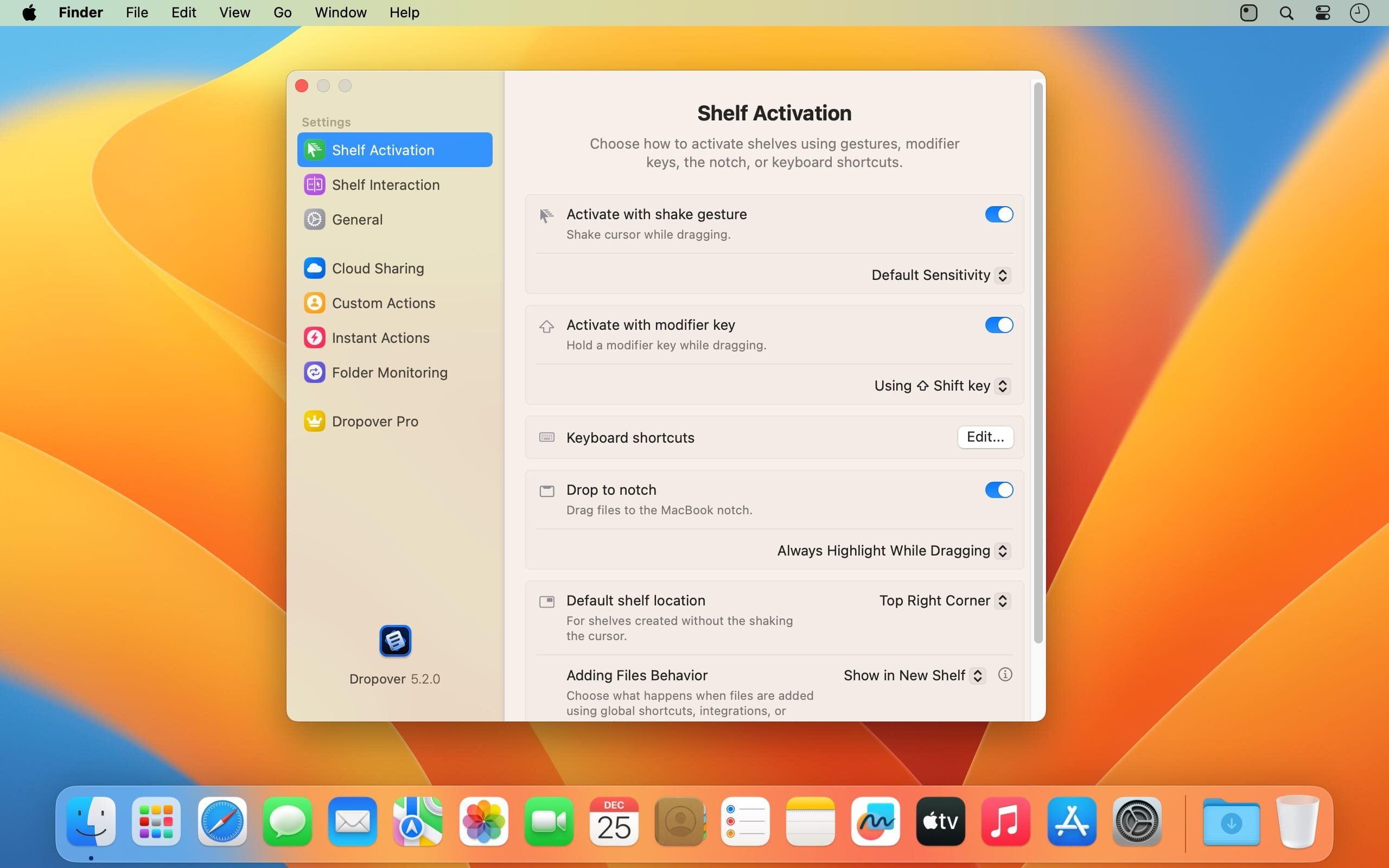
Task: Disable Activate with shake gesture switch
Action: [999, 214]
